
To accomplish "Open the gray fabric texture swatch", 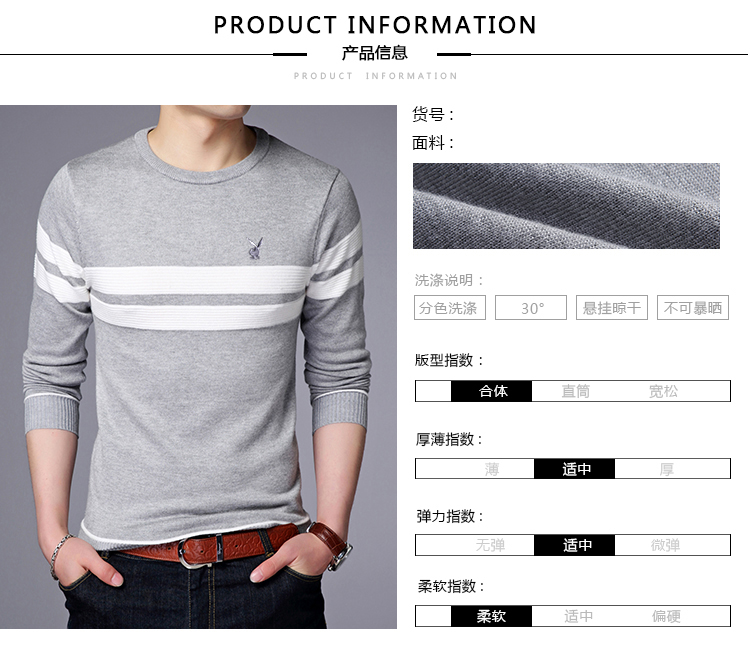I will [566, 206].
